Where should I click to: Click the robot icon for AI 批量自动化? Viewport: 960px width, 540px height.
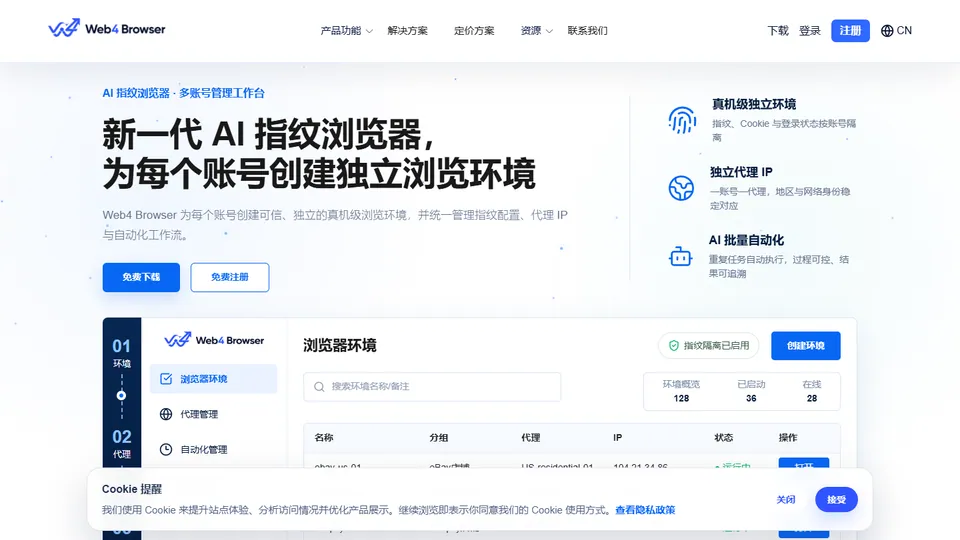pyautogui.click(x=680, y=257)
